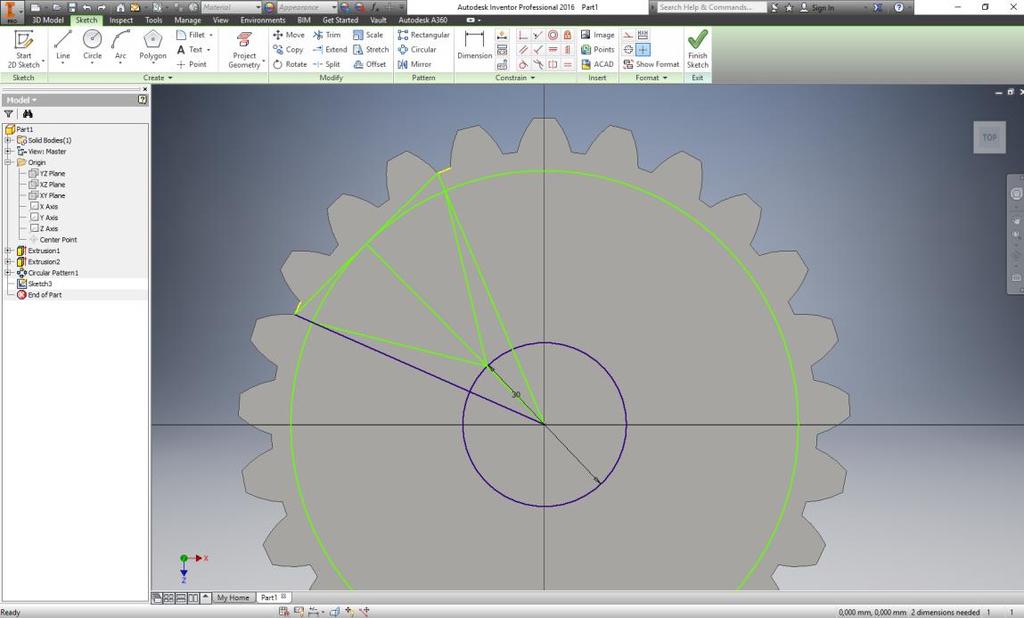This screenshot has width=1024, height=618.
Task: Expand the Extrusion2 feature
Action: 8,262
